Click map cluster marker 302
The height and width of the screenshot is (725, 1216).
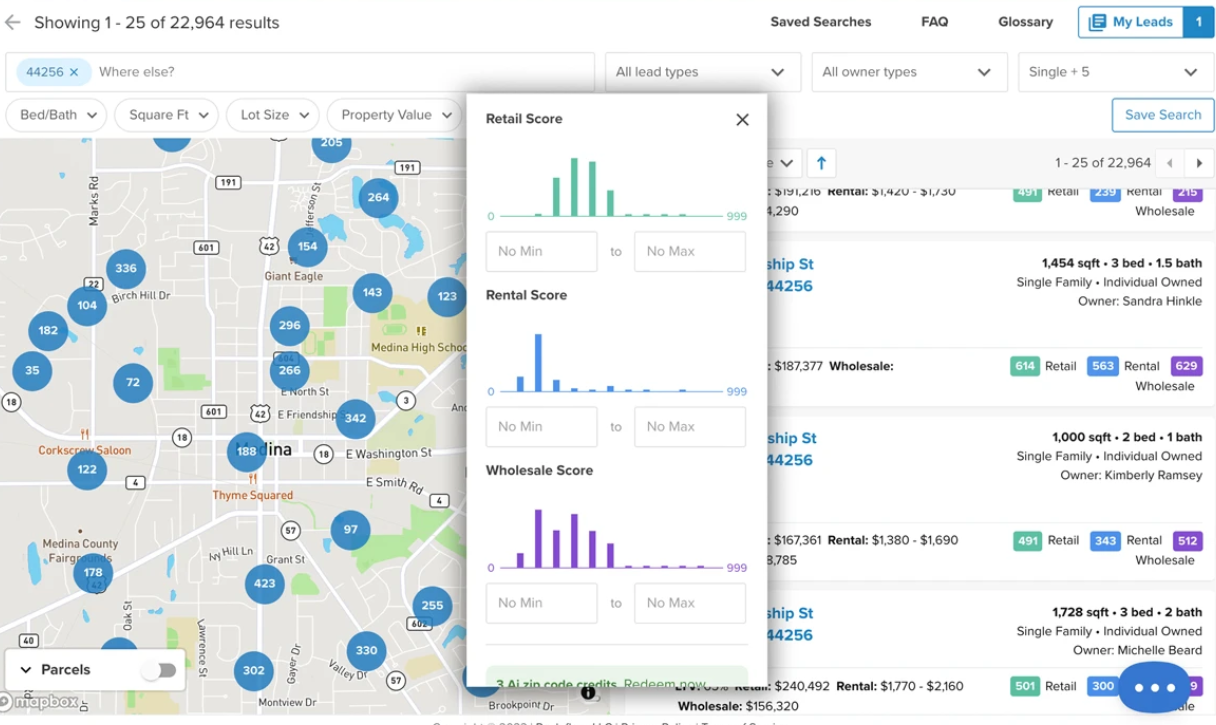point(254,670)
